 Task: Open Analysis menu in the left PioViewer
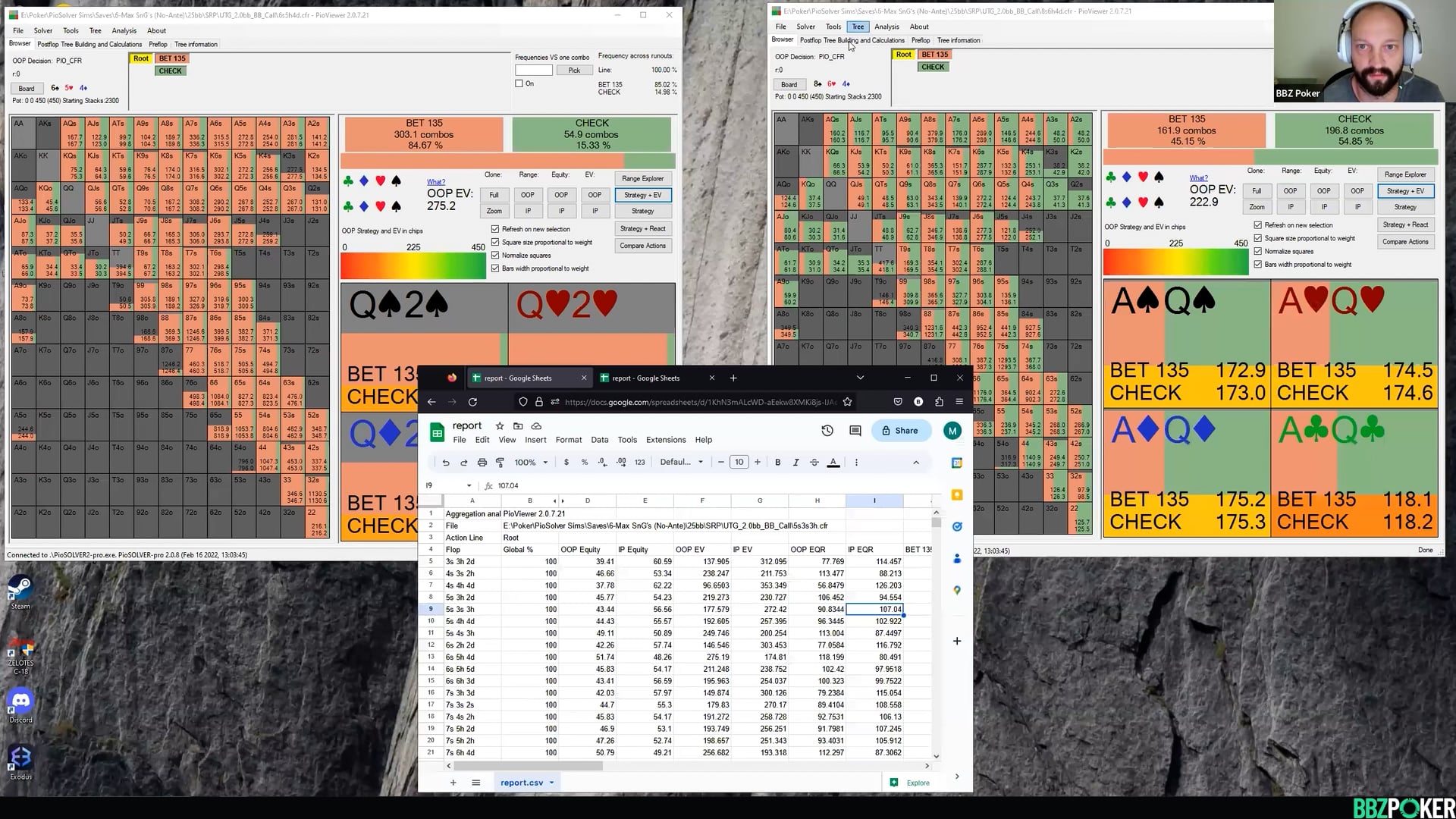[x=124, y=31]
